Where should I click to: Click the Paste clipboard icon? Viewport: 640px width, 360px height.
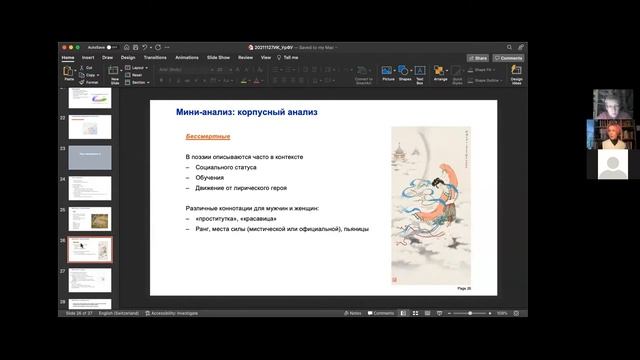68,71
